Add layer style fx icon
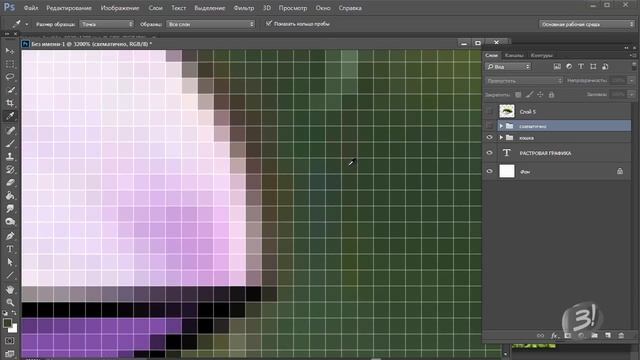This screenshot has width=640, height=360. [x=554, y=336]
